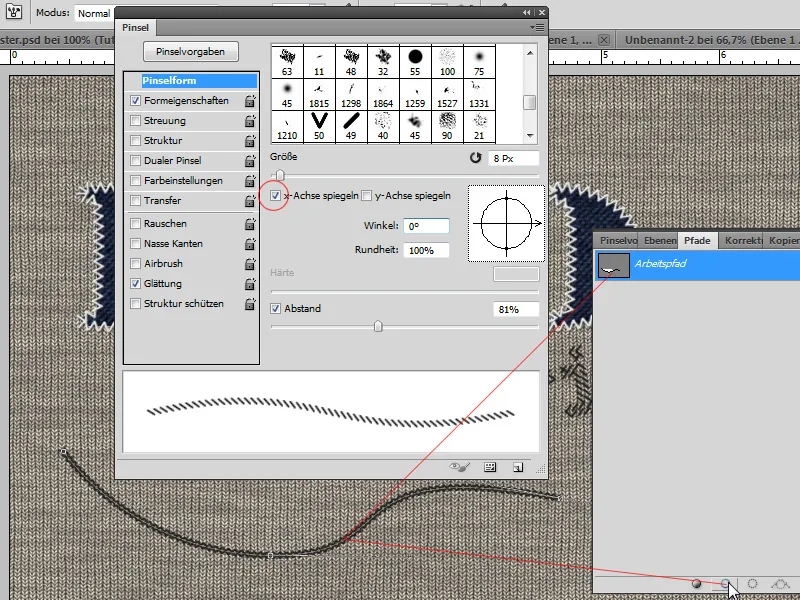Open the Pinselvorgaben panel tab
800x600 pixels.
(x=617, y=240)
